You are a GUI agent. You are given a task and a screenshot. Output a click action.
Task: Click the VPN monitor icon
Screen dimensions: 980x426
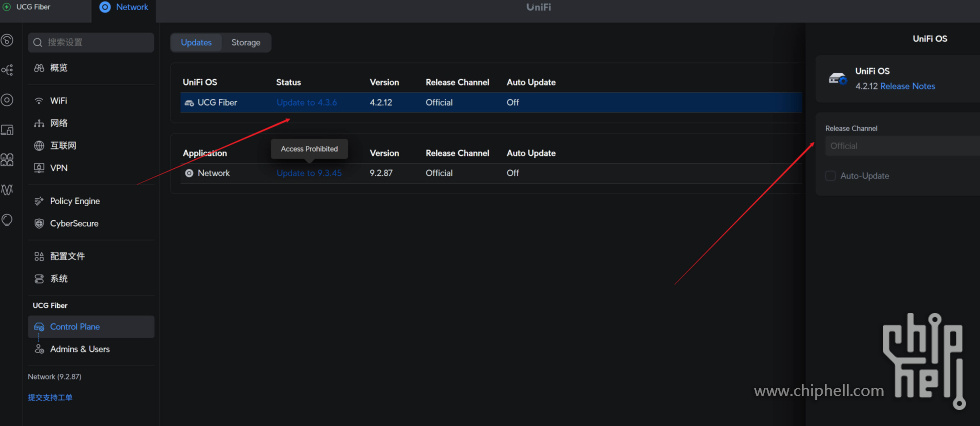point(39,168)
